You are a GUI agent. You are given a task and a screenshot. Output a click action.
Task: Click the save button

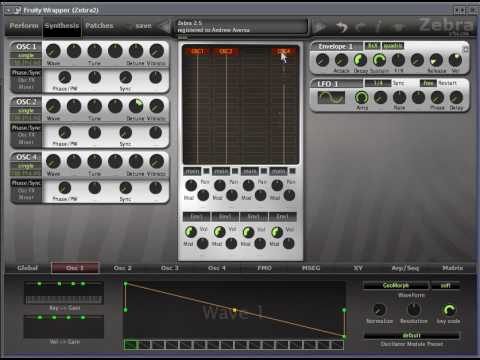[x=143, y=26]
